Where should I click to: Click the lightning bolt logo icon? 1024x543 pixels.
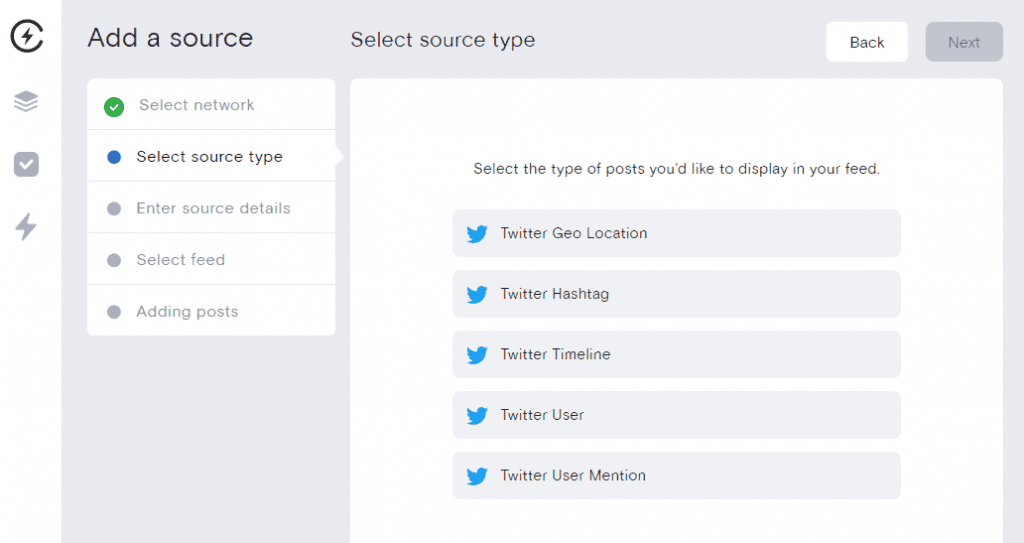tap(27, 36)
